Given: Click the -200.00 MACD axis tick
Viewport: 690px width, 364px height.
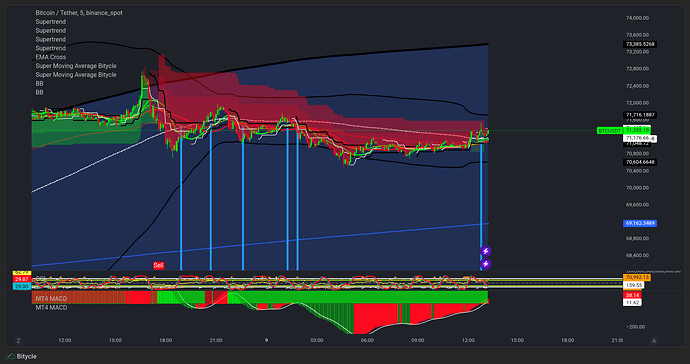Looking at the screenshot, I should 636,327.
